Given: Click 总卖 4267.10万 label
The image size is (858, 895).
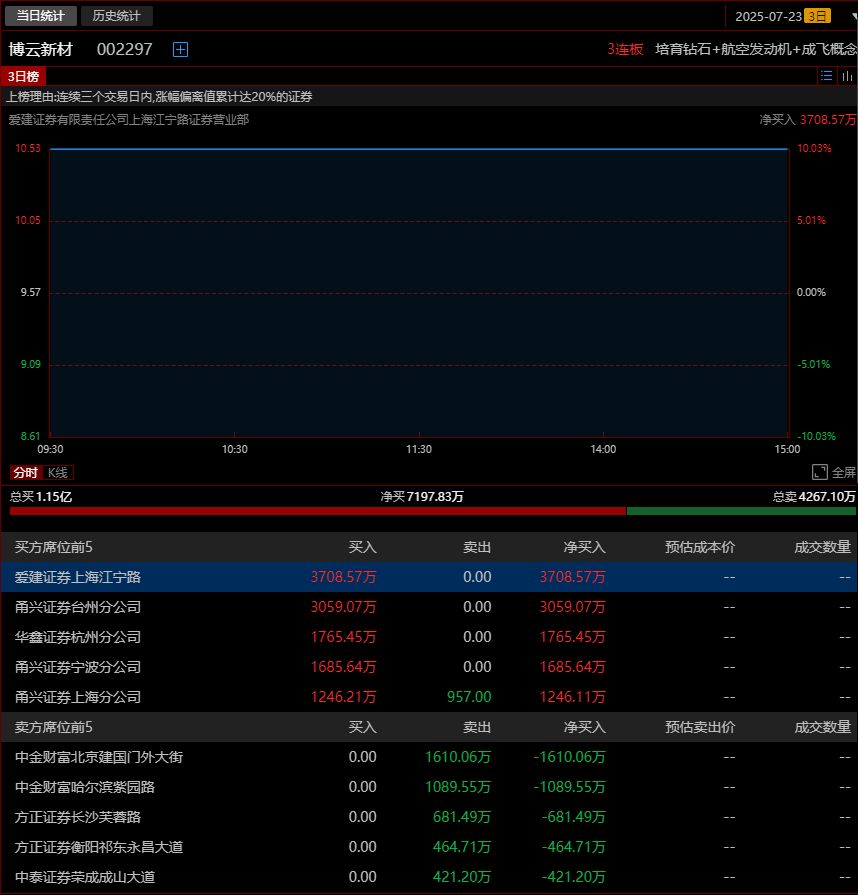Looking at the screenshot, I should (x=814, y=497).
